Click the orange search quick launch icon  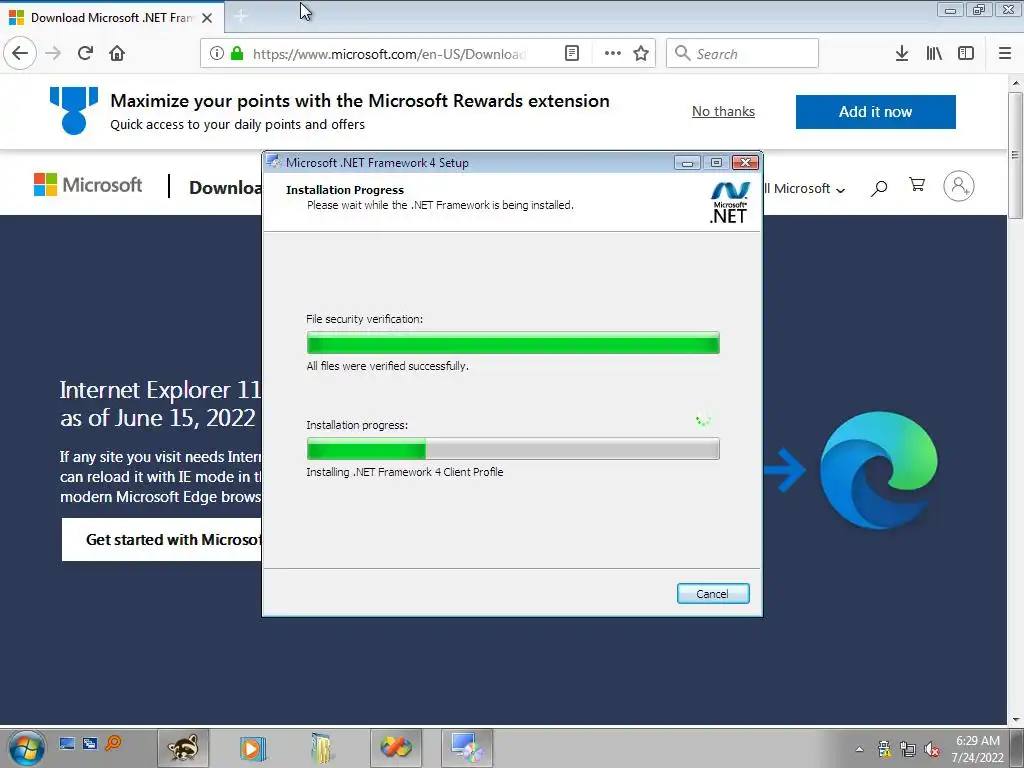(113, 743)
